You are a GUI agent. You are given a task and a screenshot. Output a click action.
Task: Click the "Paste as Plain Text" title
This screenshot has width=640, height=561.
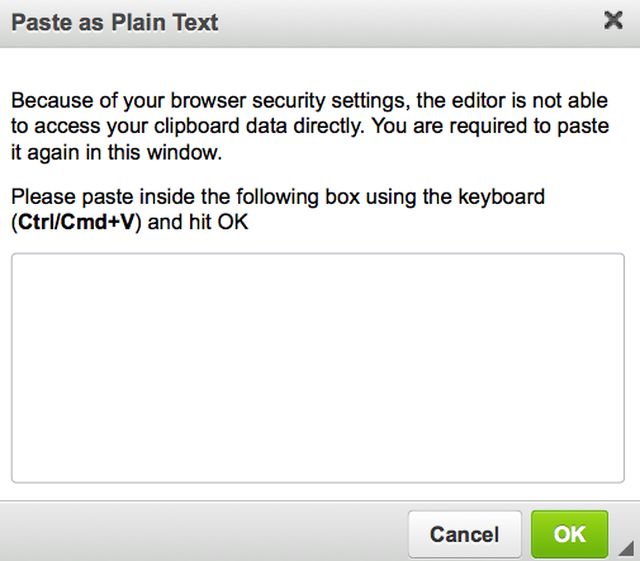(115, 21)
